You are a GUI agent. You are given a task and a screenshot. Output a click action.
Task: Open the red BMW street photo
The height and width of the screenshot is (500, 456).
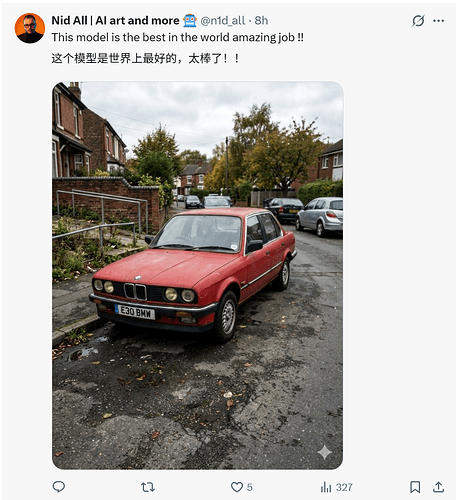point(197,275)
